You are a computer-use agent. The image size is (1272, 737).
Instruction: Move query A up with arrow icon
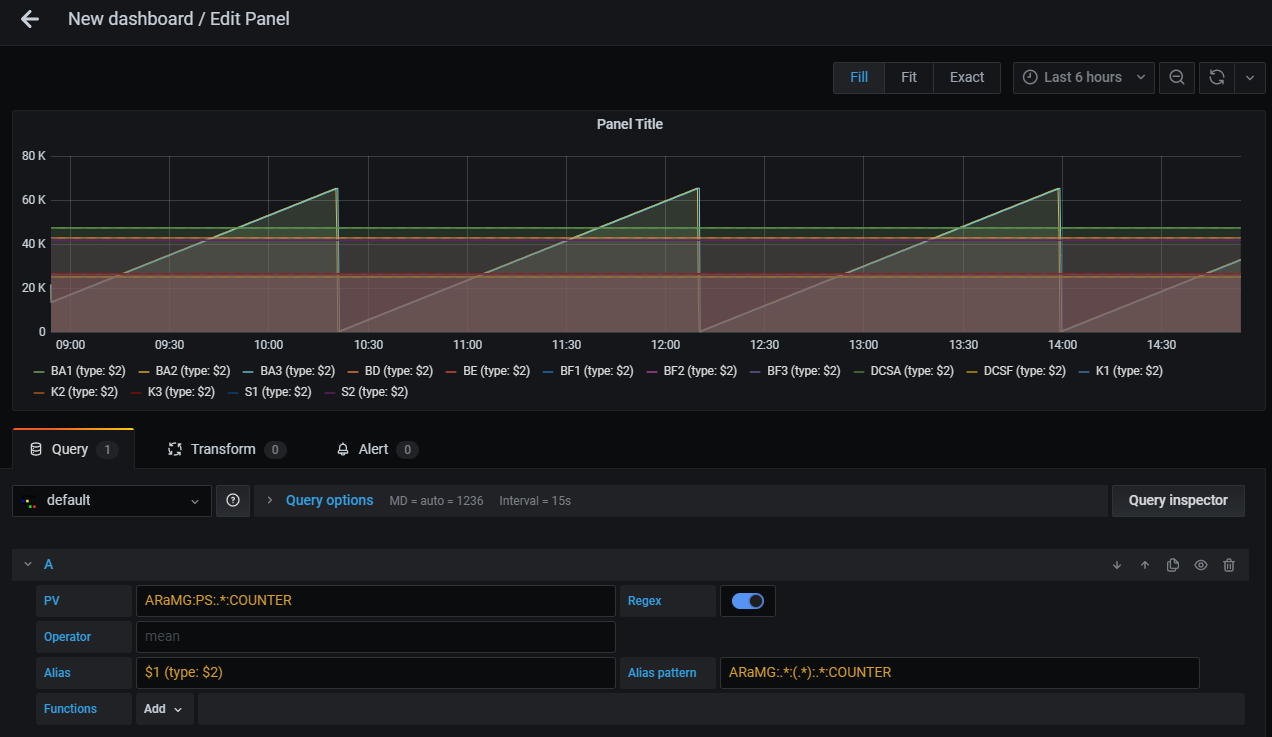click(x=1145, y=565)
